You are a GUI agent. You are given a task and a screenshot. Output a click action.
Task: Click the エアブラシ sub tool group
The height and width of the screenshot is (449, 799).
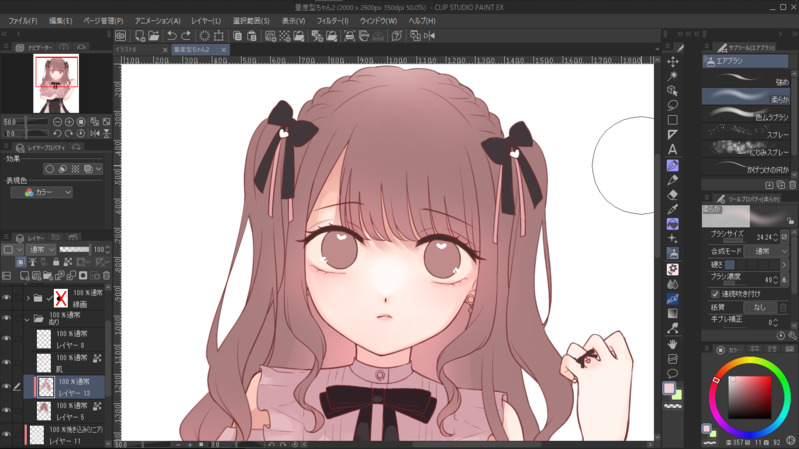pos(745,61)
